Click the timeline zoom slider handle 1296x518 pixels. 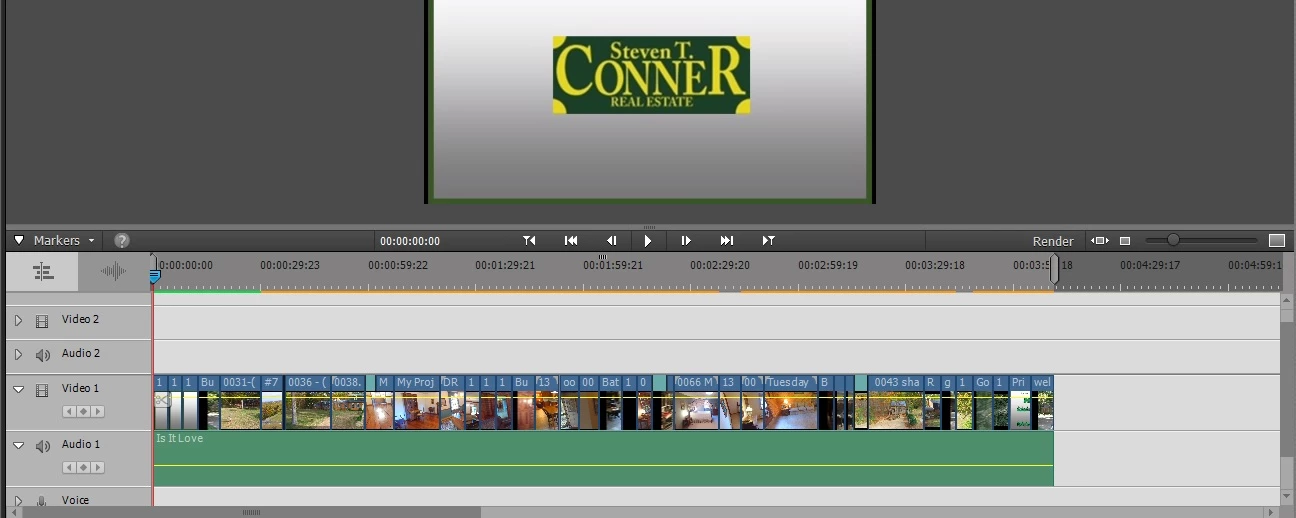pos(1173,240)
